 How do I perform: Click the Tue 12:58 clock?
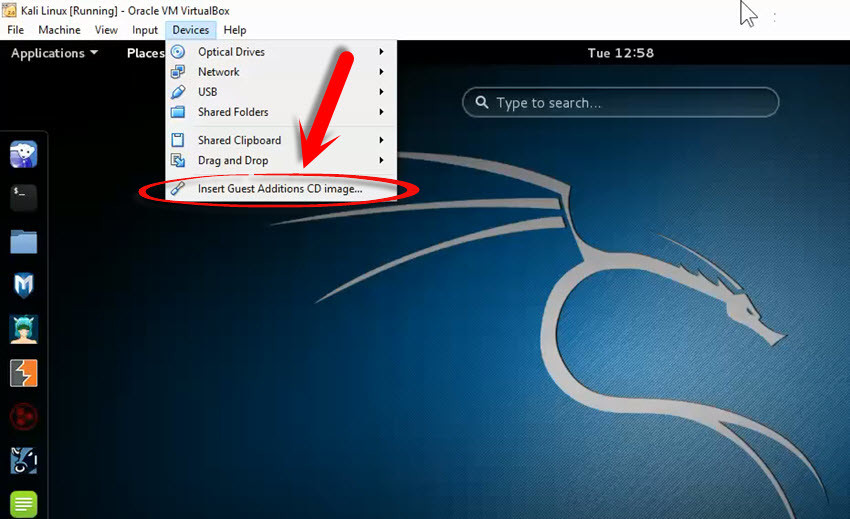click(621, 53)
